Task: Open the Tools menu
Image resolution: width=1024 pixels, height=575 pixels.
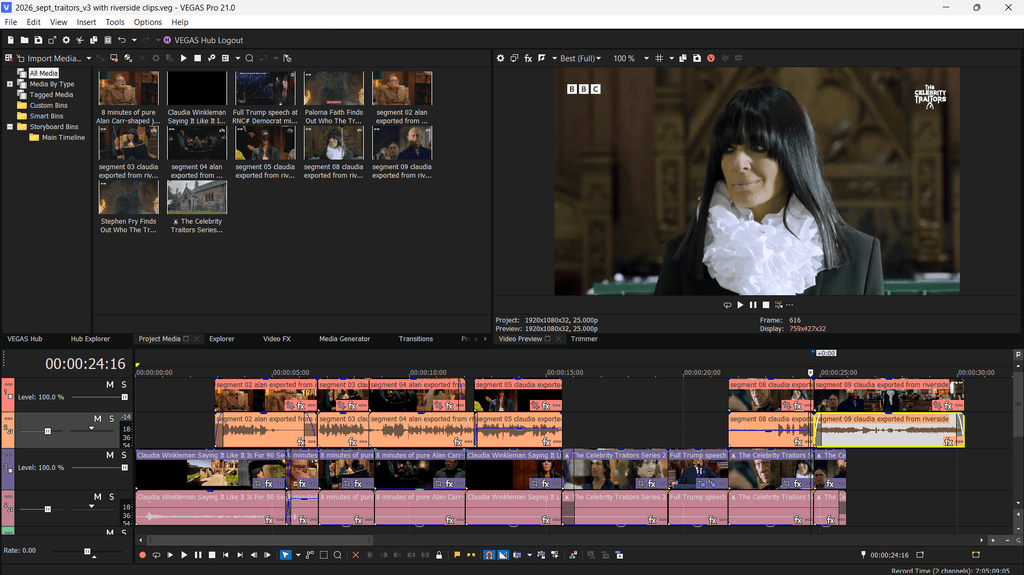Action: point(115,22)
